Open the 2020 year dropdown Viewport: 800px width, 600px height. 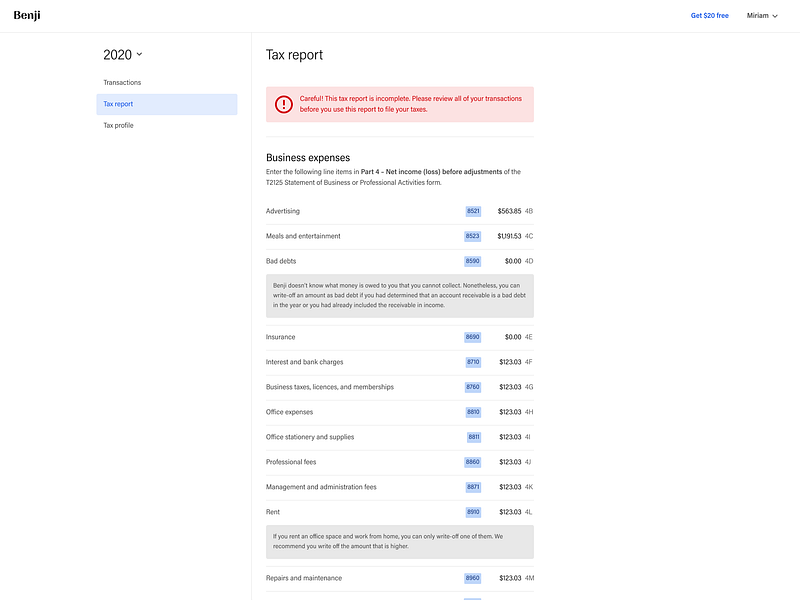tap(122, 55)
